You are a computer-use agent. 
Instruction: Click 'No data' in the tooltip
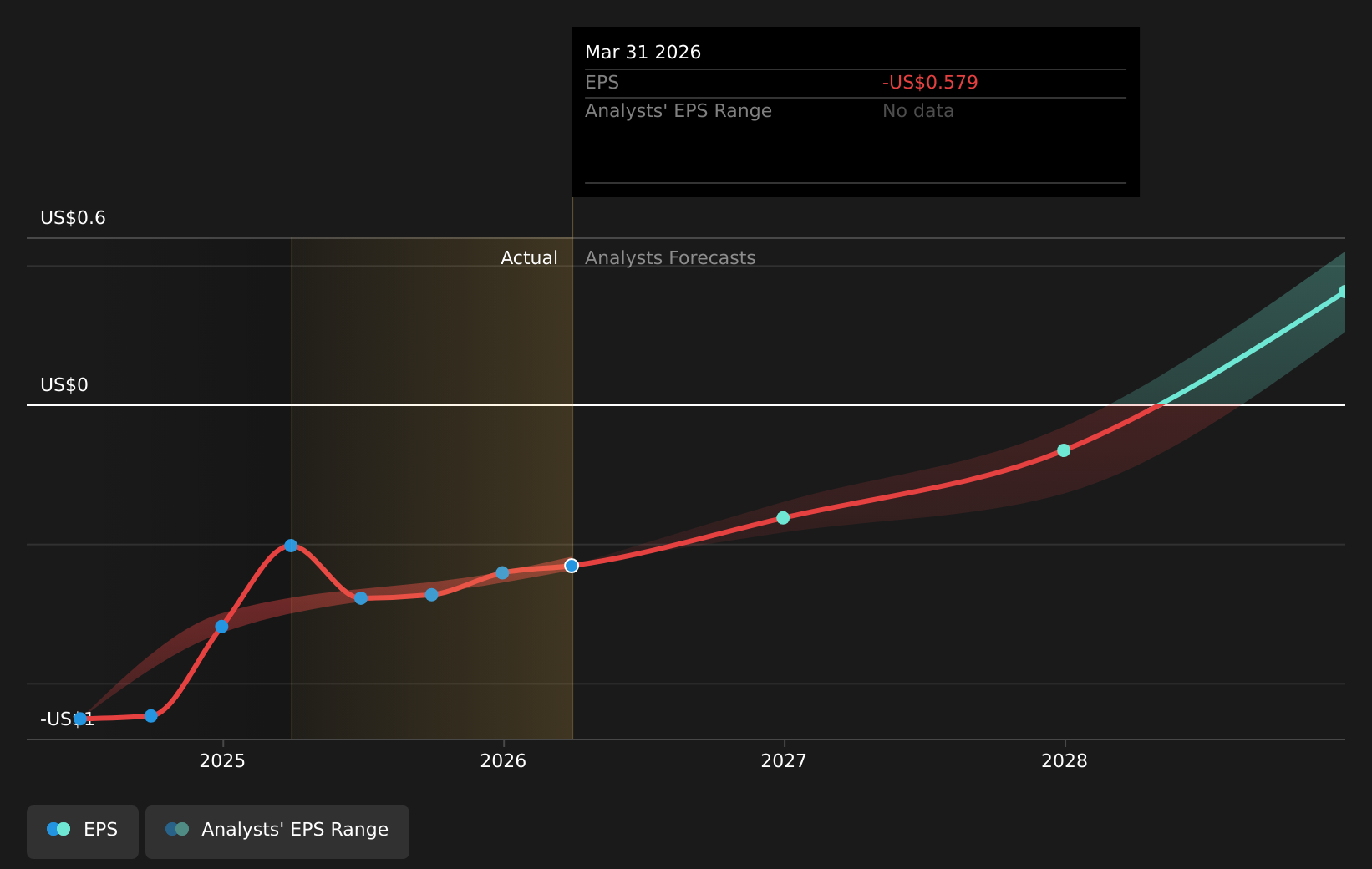point(917,111)
